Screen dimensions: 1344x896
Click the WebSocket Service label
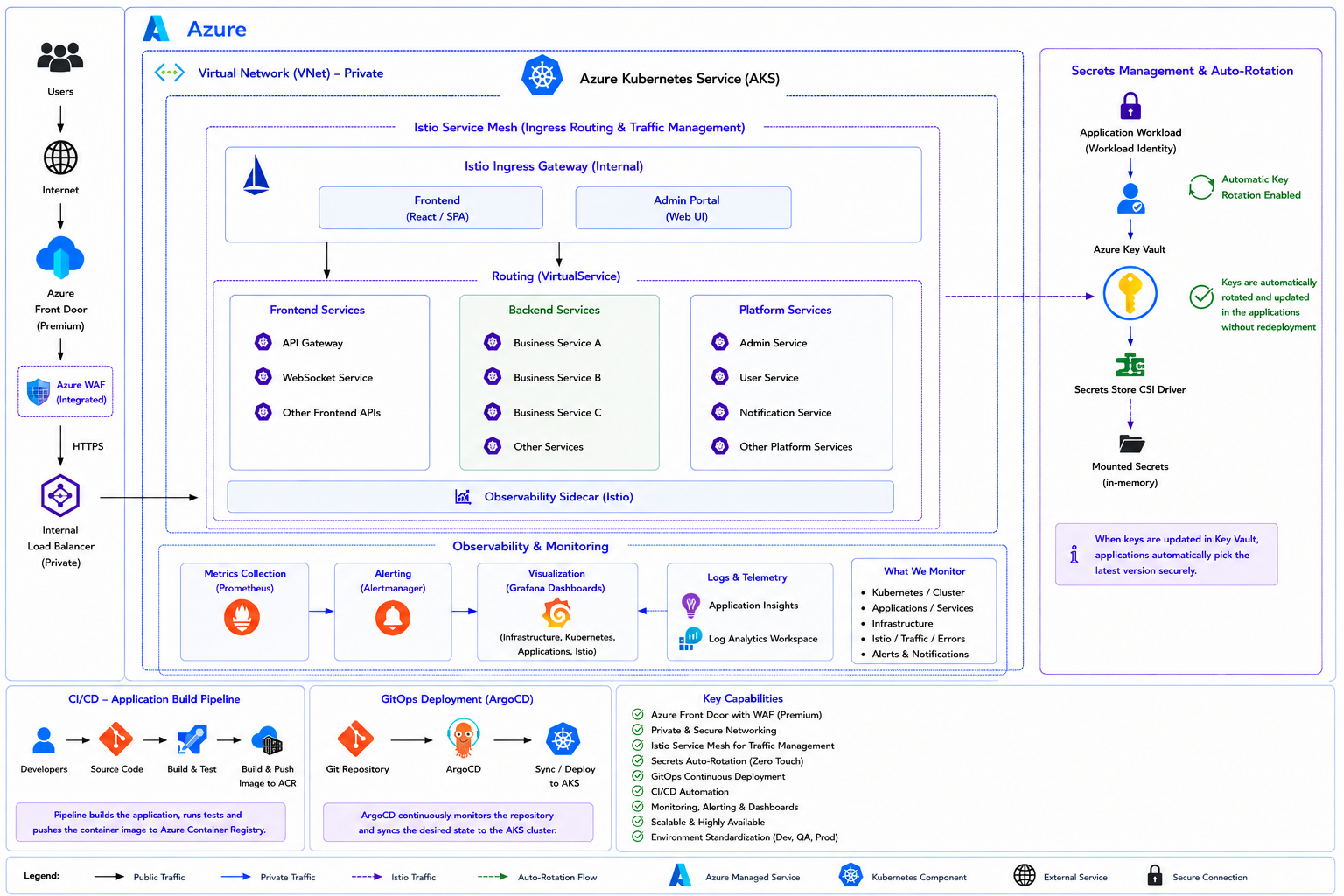(327, 377)
